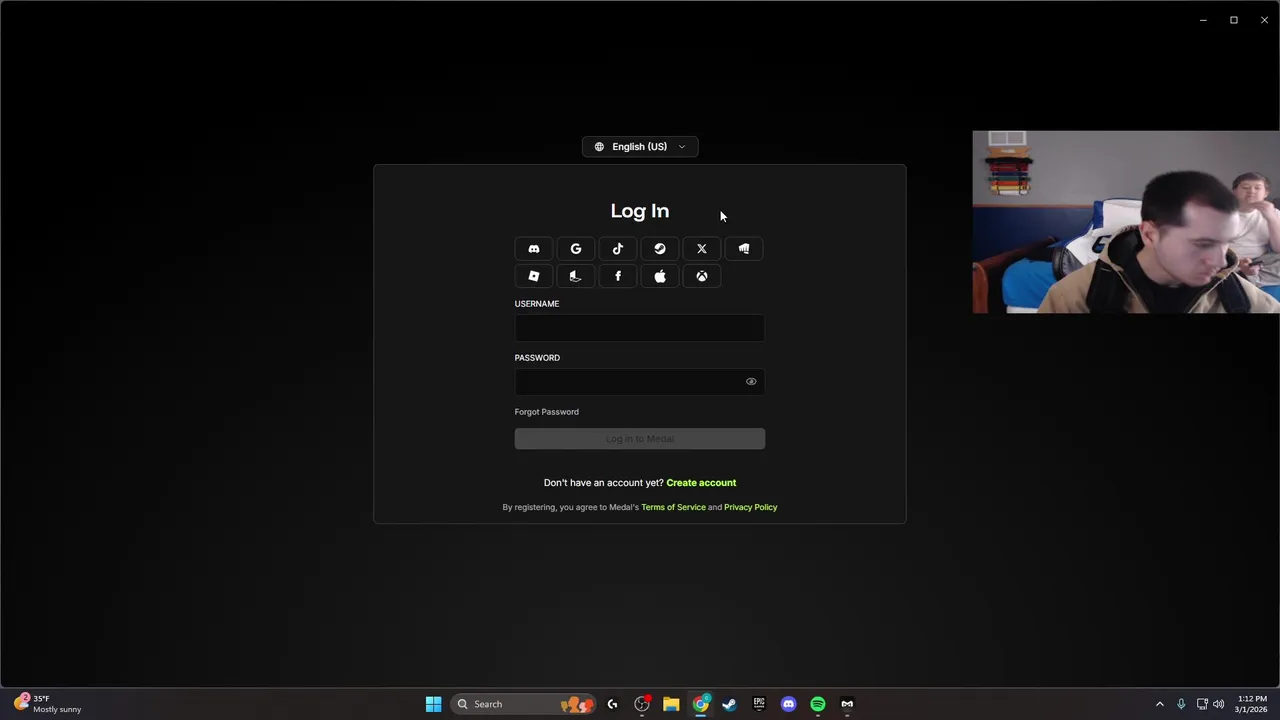Choose the Apple login icon
The width and height of the screenshot is (1280, 720).
660,276
